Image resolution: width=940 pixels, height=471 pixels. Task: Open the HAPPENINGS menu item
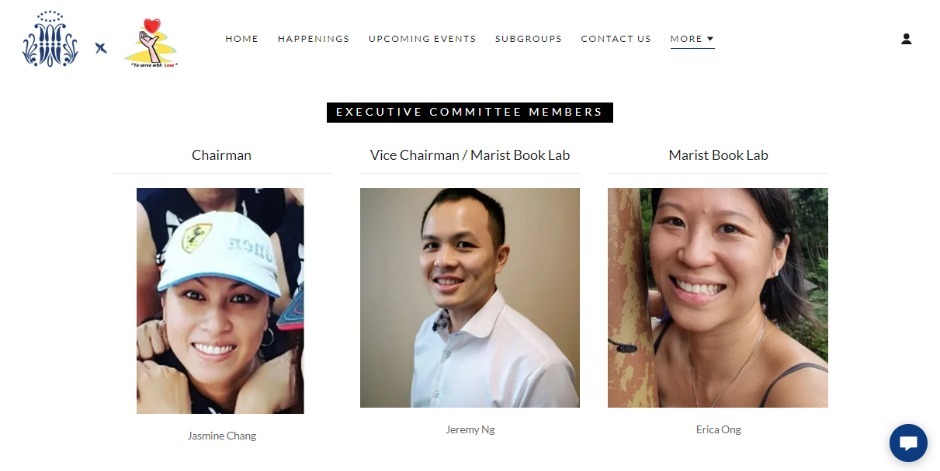tap(314, 39)
